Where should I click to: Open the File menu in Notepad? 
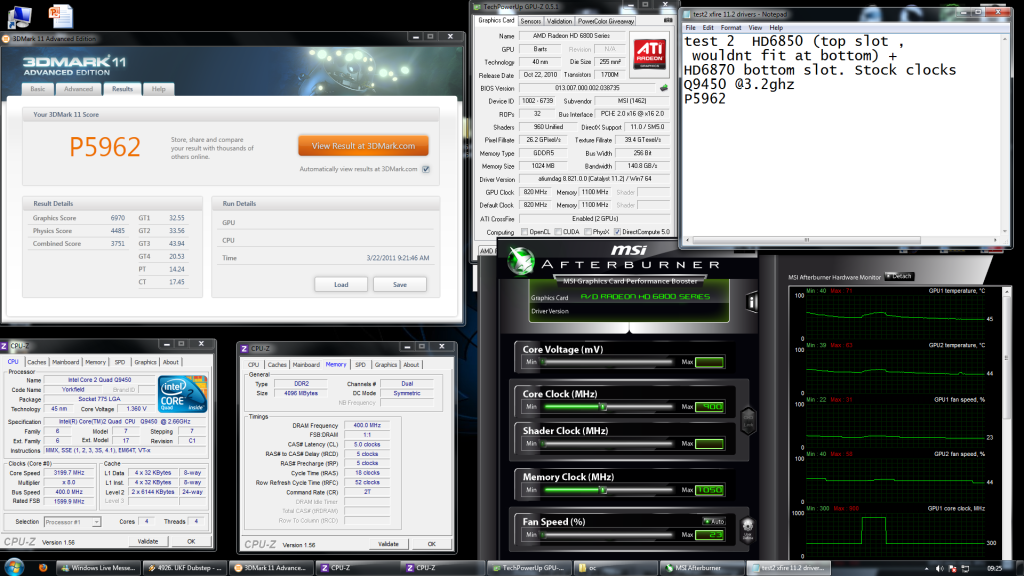tap(690, 28)
